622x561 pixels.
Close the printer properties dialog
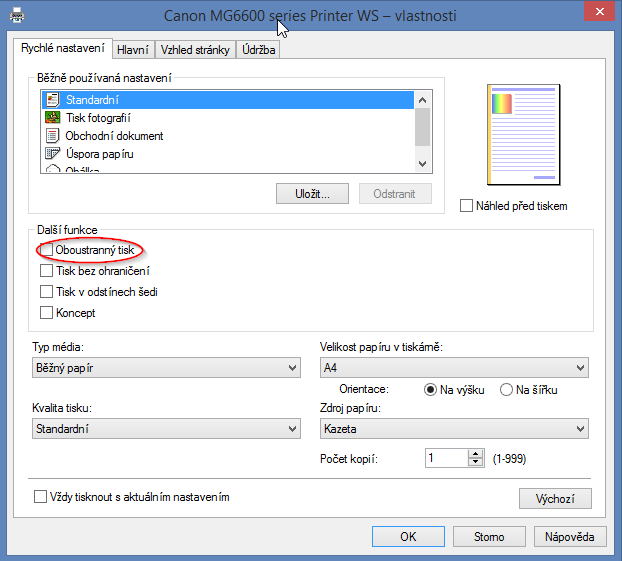click(x=600, y=12)
